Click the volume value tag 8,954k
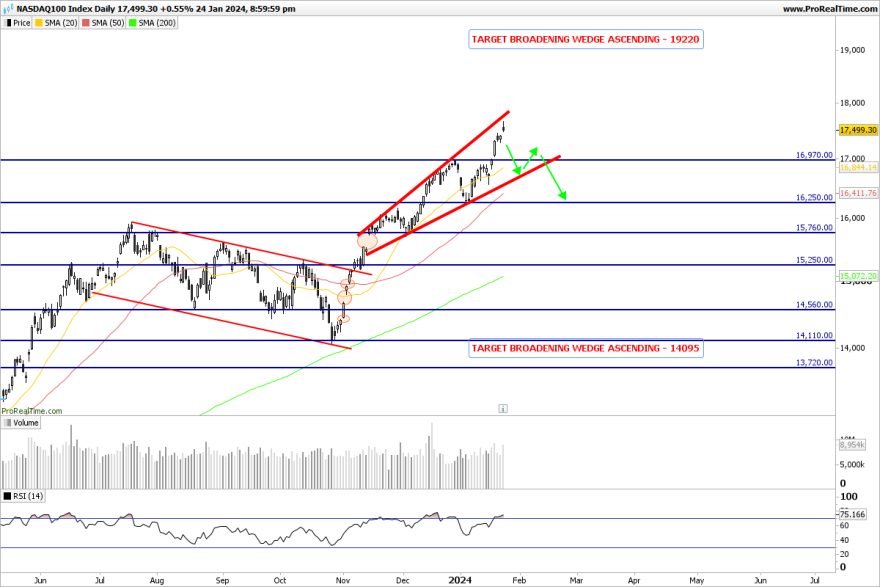 coord(852,444)
